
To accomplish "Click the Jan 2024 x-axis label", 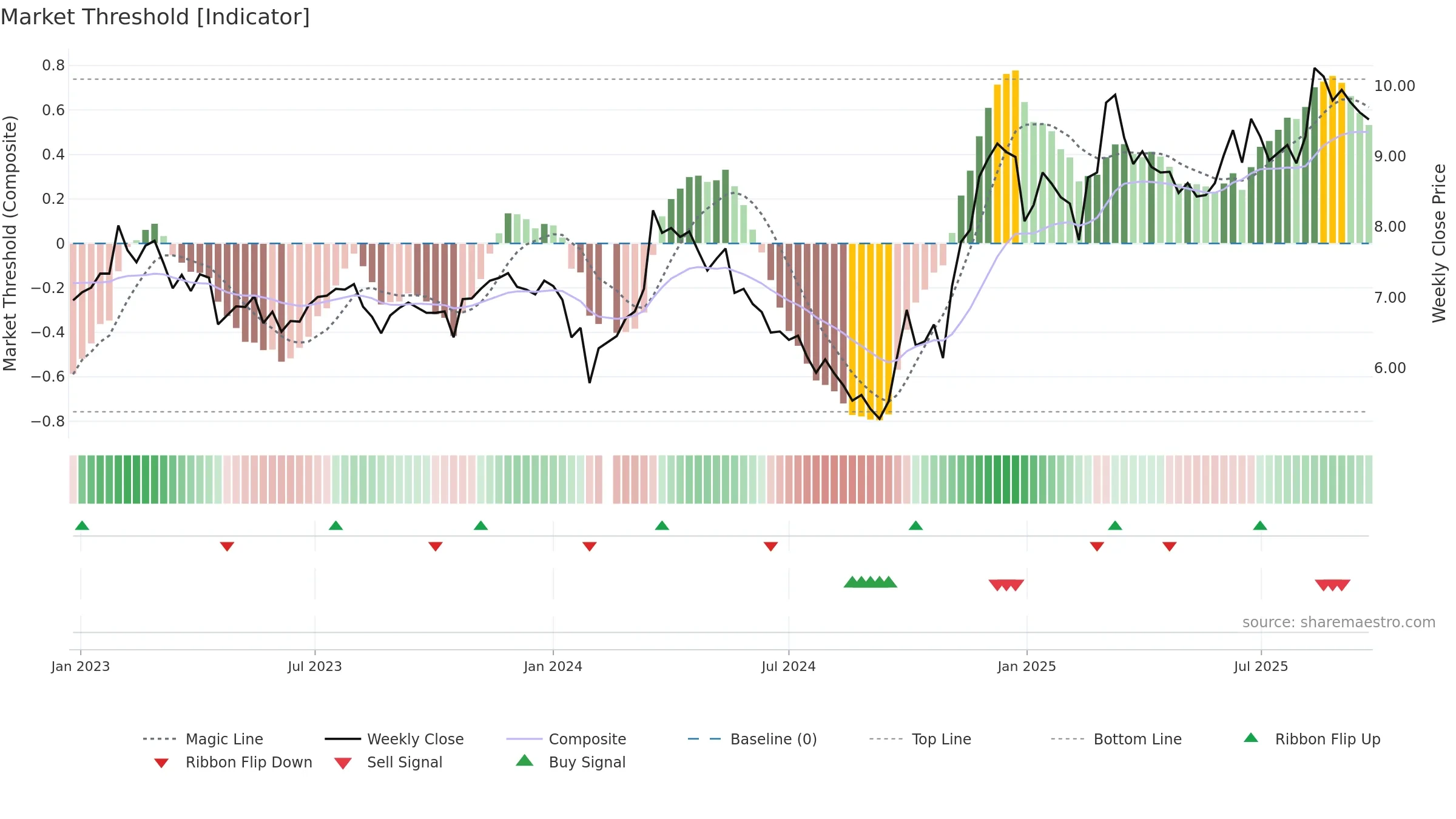I will 553,667.
